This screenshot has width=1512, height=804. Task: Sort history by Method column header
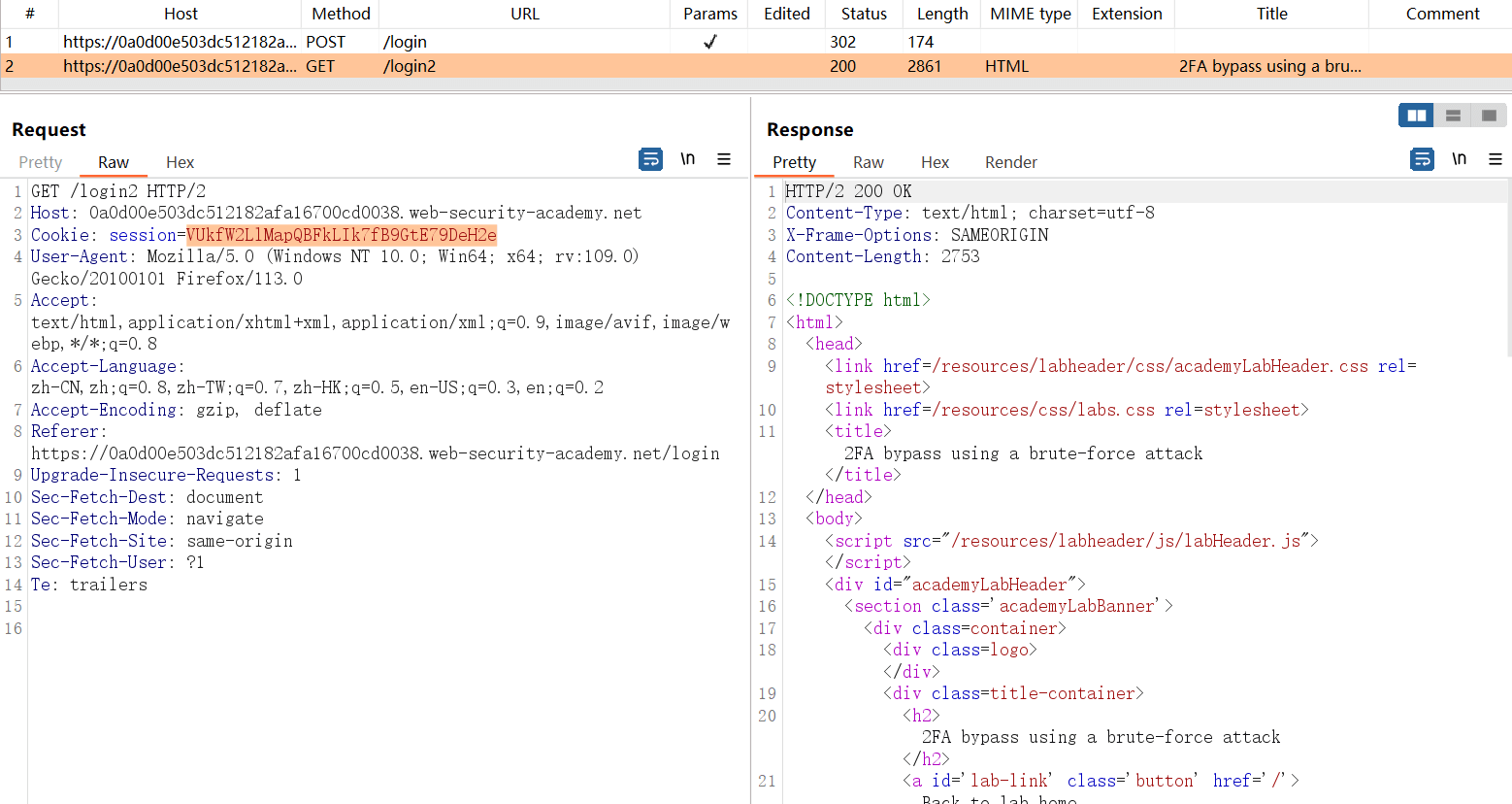pos(341,14)
